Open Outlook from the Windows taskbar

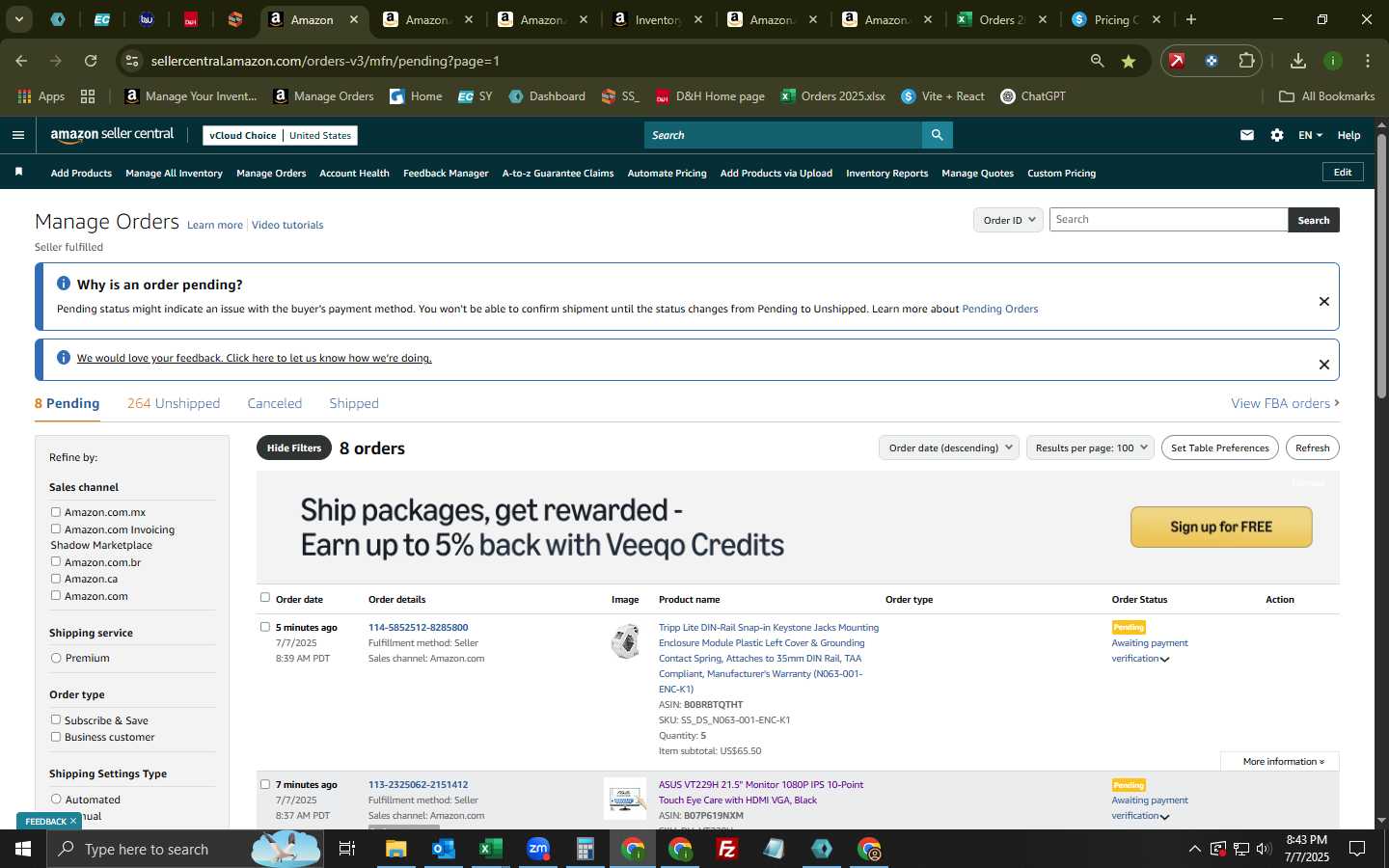pos(444,849)
